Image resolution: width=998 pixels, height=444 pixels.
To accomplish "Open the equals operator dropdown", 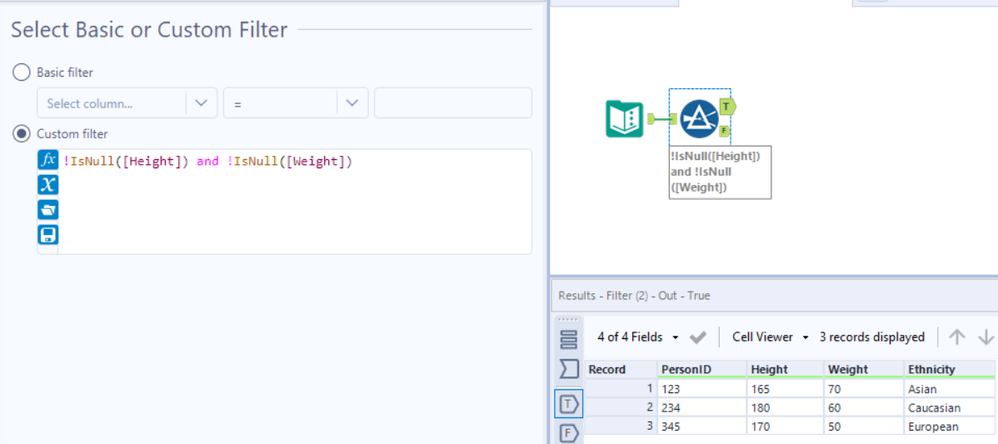I will click(296, 103).
